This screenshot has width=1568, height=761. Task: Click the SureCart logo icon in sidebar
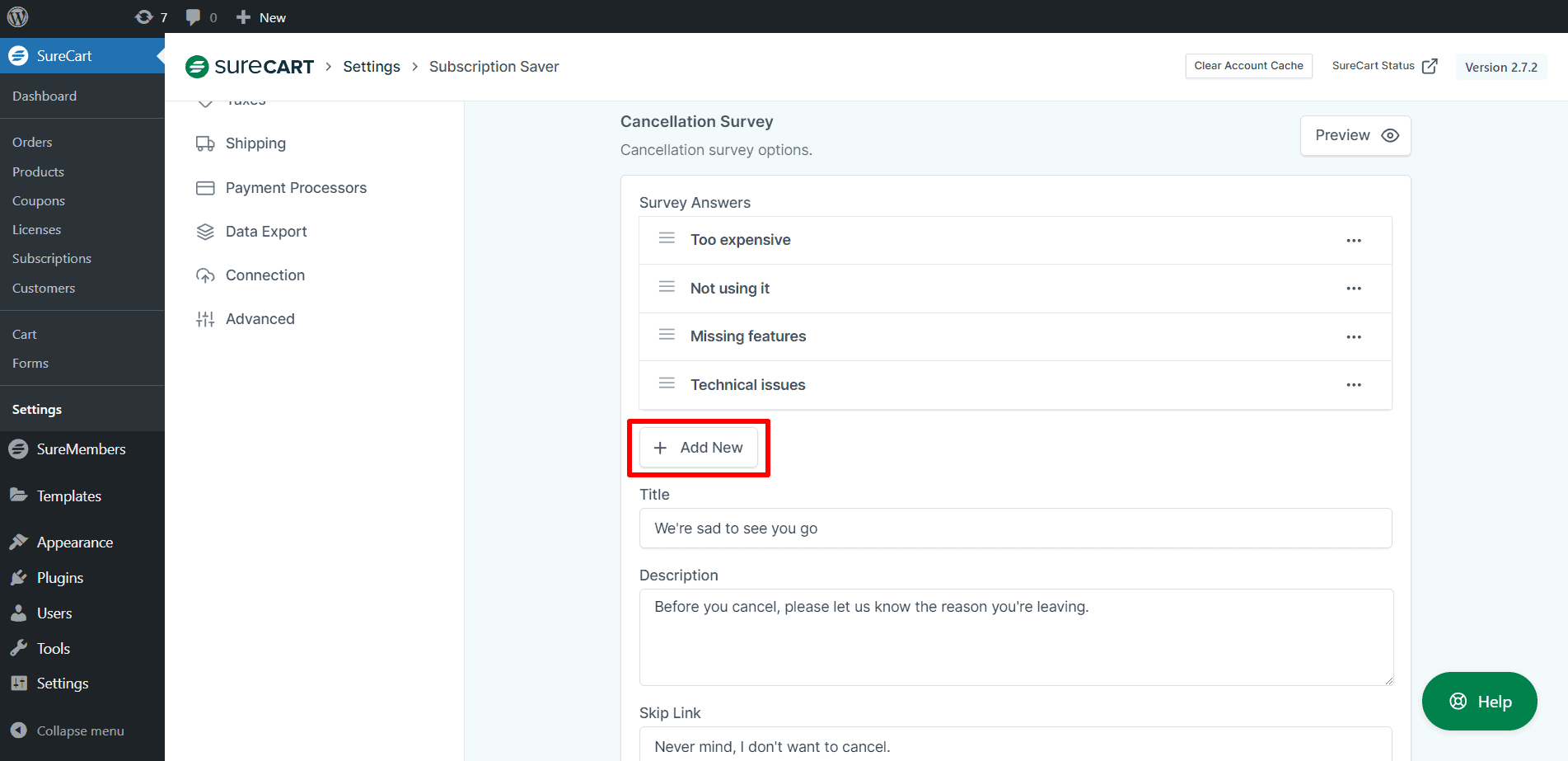18,55
